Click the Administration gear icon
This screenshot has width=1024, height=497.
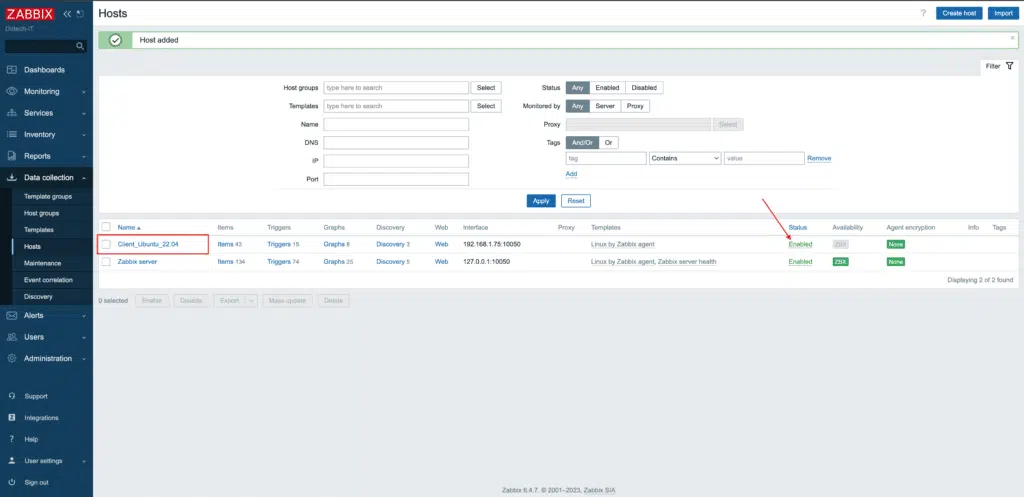coord(12,359)
